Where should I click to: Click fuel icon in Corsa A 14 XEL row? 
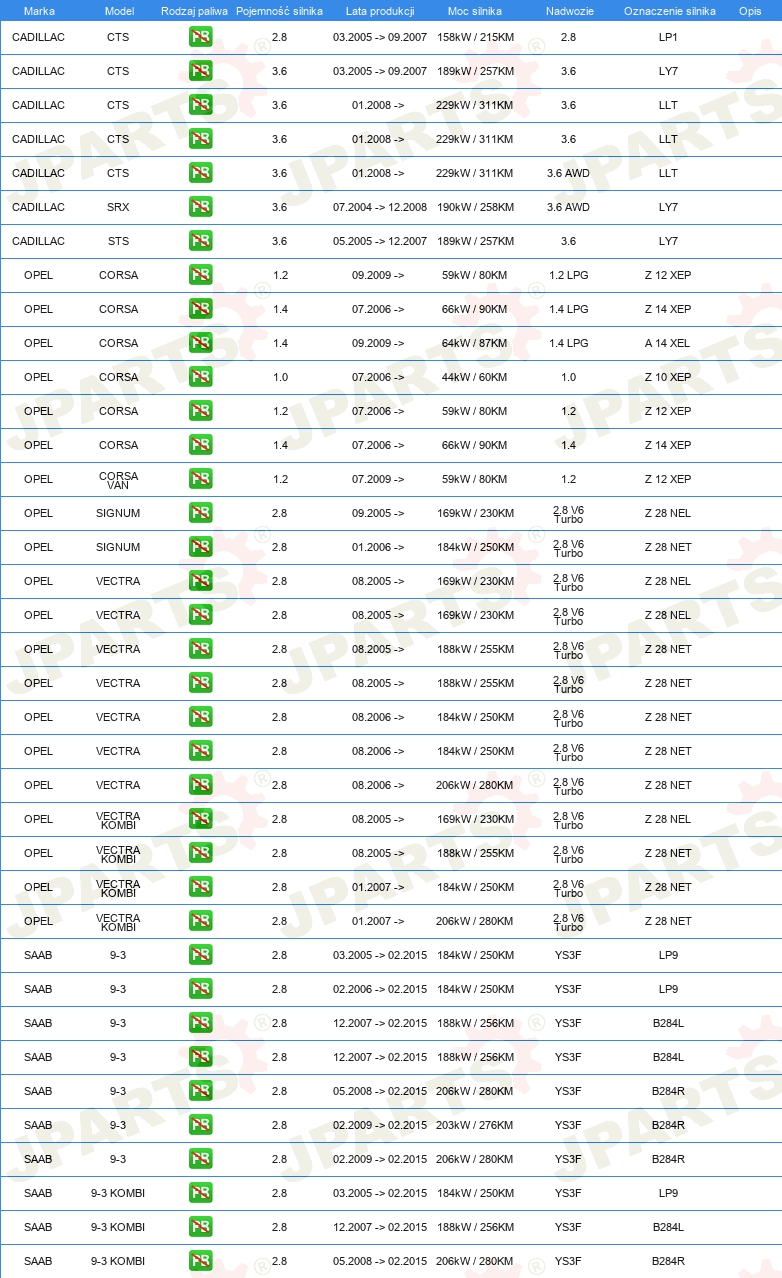point(200,343)
